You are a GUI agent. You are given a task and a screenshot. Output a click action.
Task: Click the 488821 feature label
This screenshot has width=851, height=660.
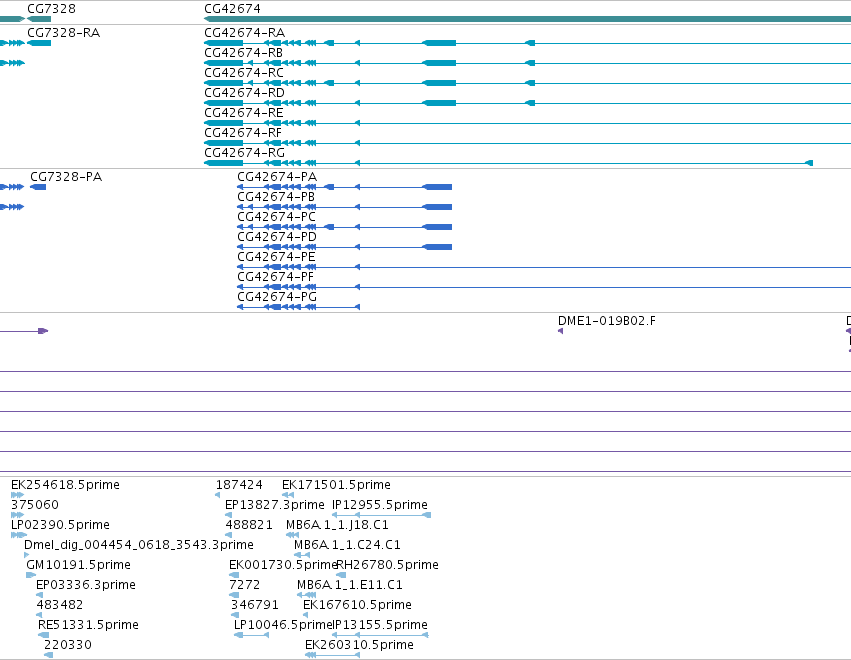point(249,525)
